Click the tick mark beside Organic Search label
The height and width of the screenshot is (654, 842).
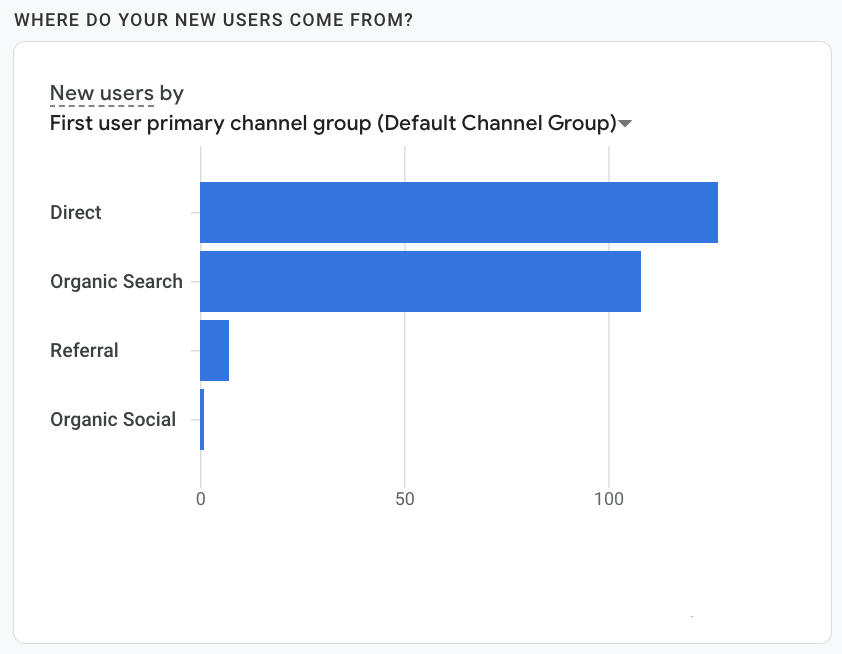(195, 281)
